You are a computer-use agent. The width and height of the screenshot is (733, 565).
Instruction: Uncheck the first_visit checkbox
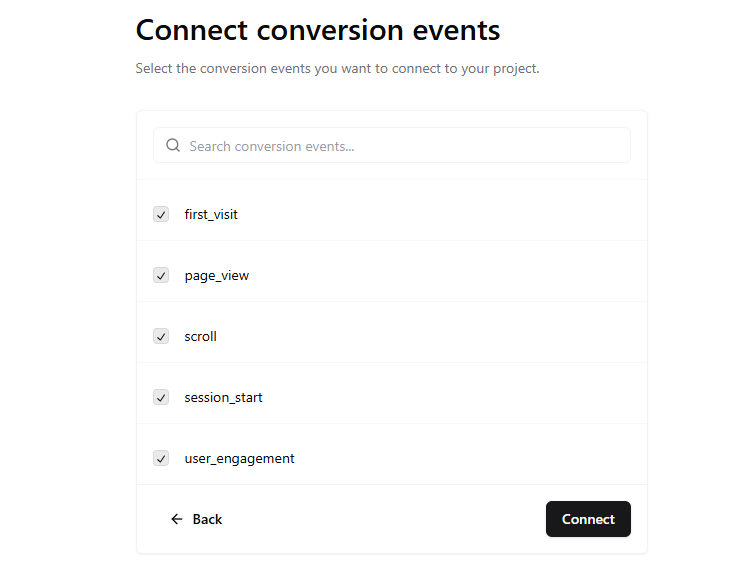(161, 214)
